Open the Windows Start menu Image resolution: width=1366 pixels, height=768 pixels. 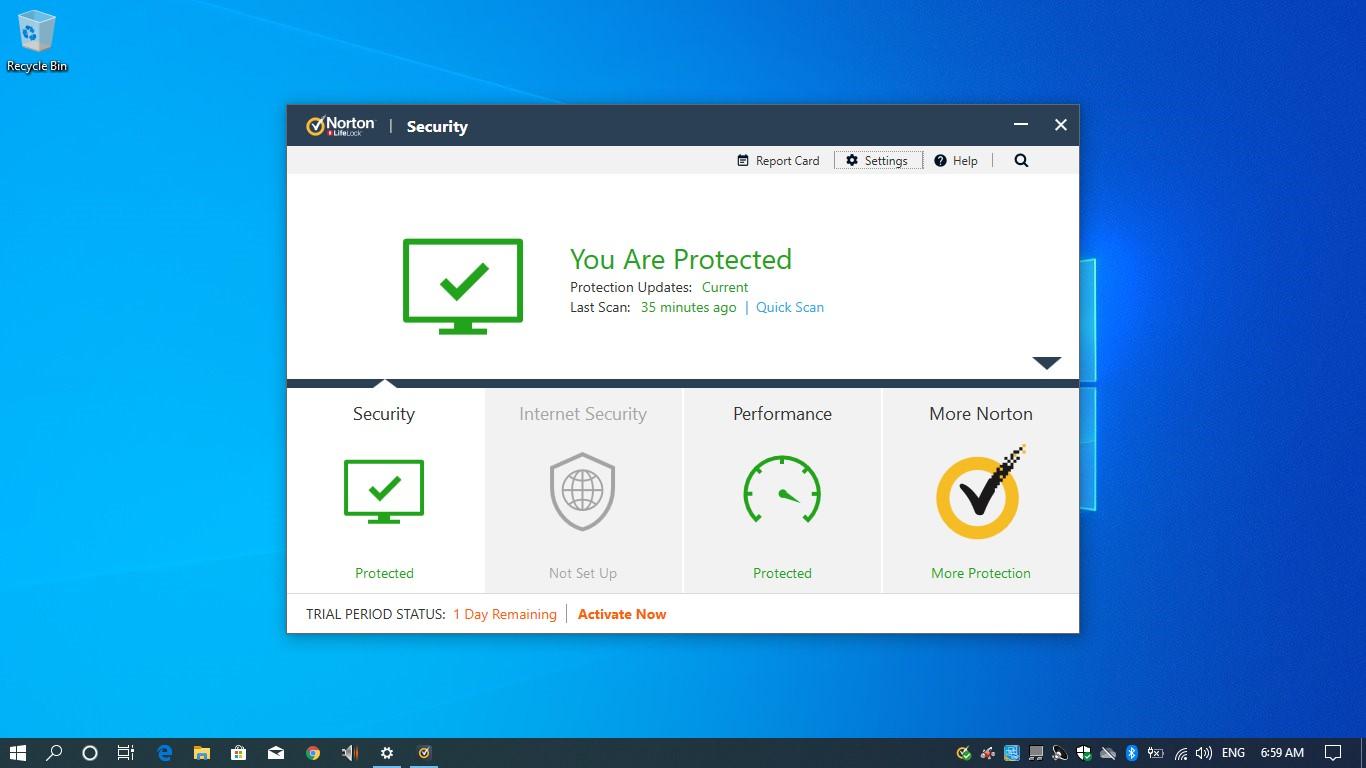click(x=17, y=753)
